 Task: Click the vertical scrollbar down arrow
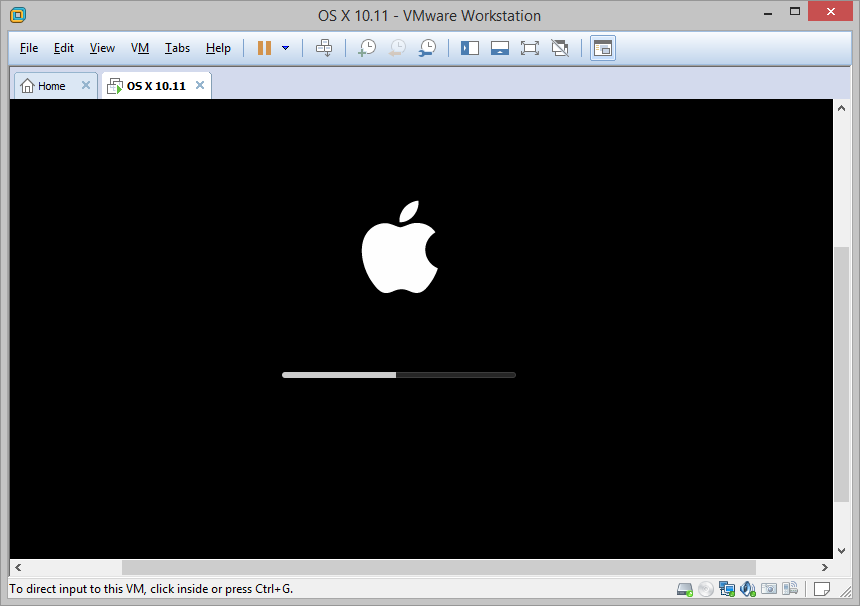(x=841, y=551)
